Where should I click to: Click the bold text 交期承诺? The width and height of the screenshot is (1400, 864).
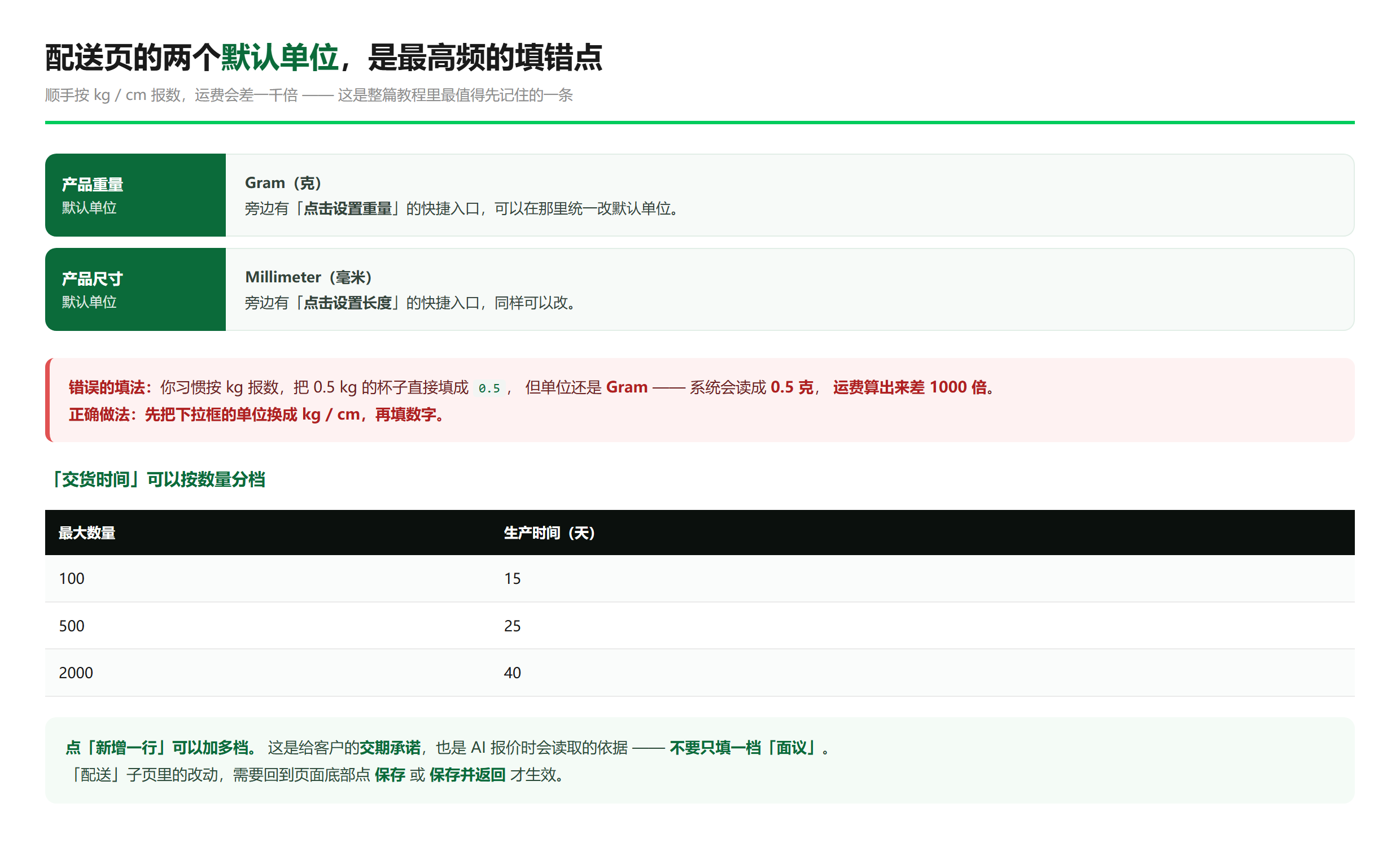coord(390,748)
